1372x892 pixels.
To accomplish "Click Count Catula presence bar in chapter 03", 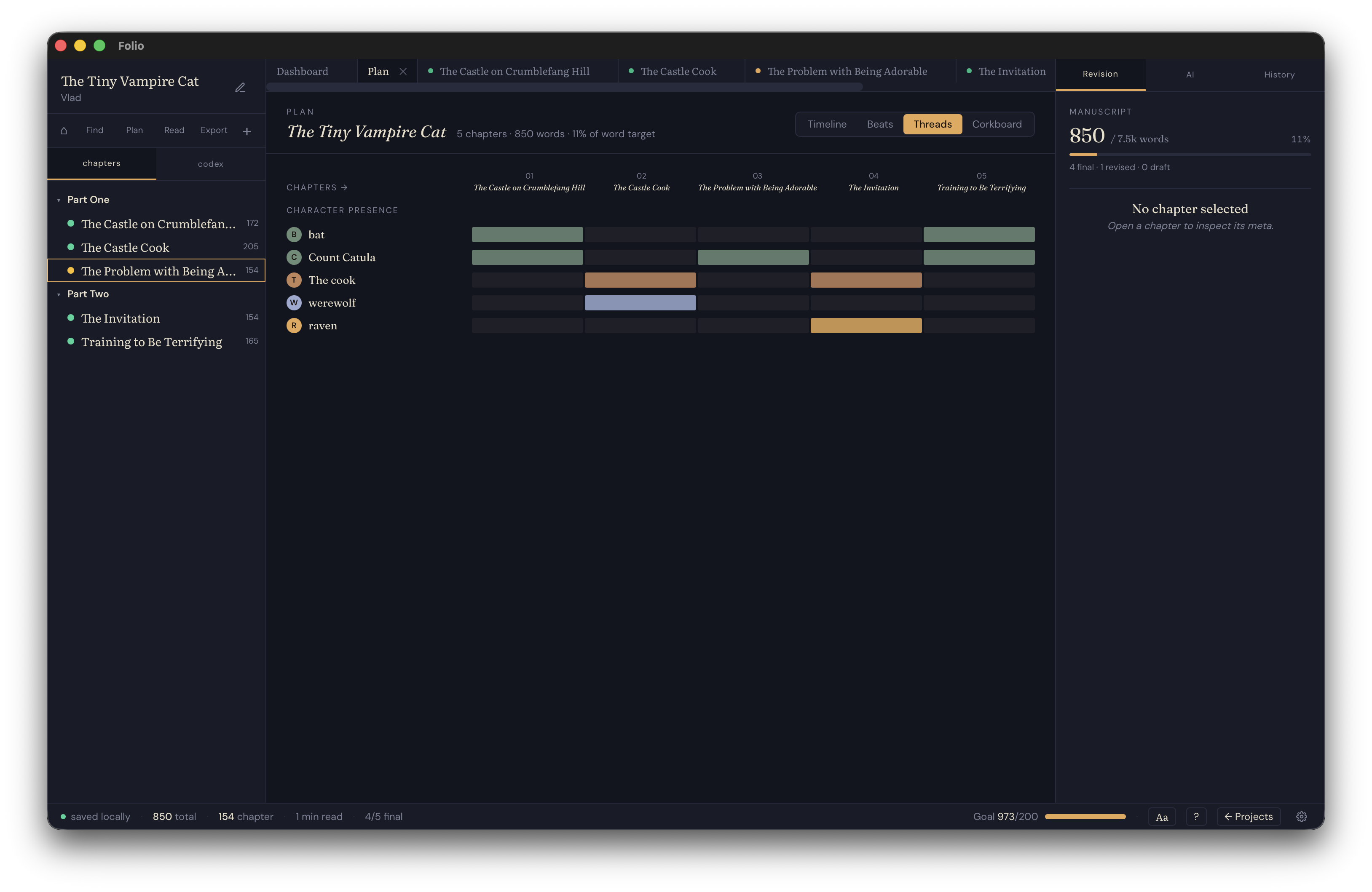I will tap(753, 257).
